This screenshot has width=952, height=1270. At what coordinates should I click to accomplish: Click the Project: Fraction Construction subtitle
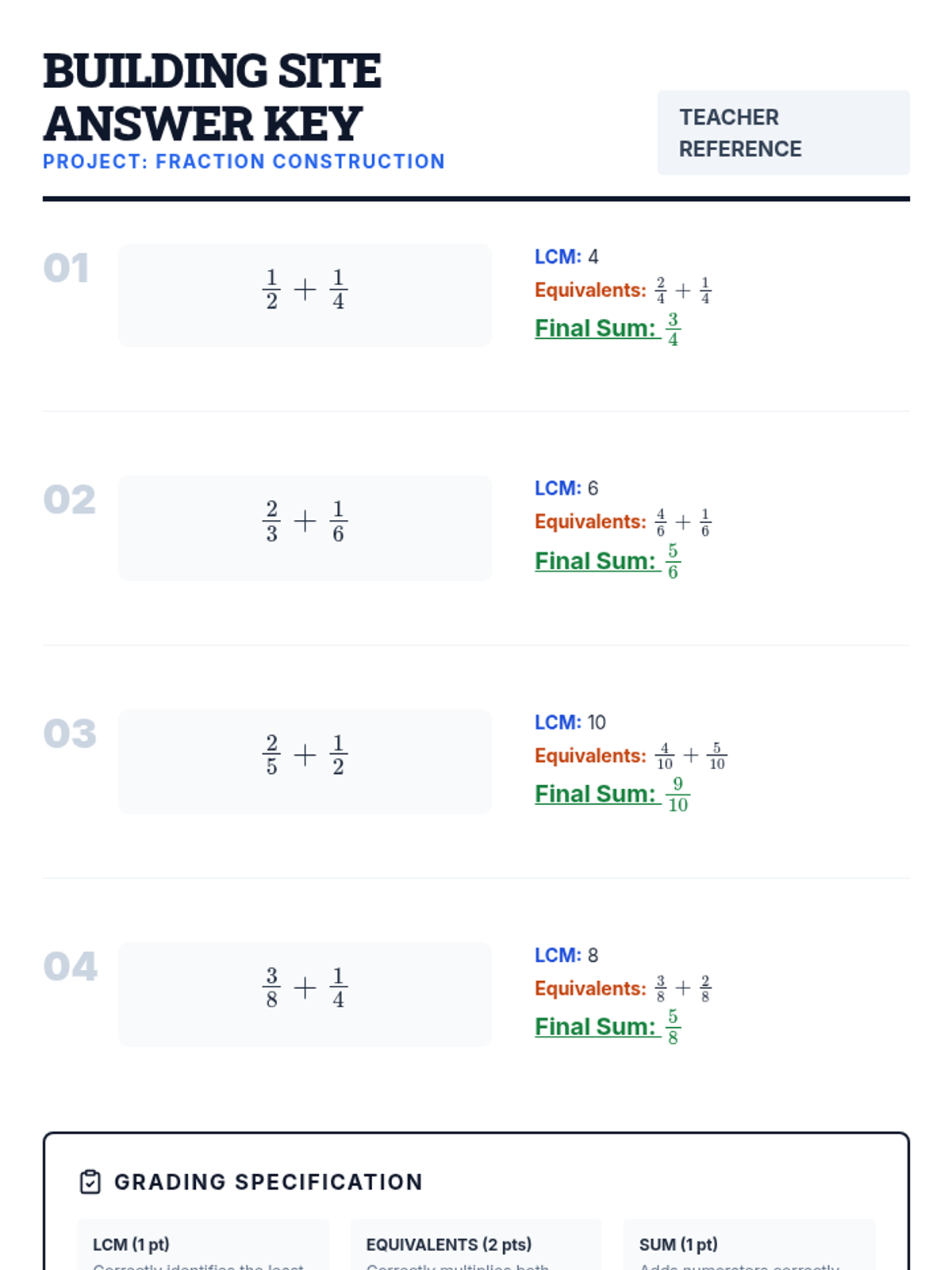(244, 162)
